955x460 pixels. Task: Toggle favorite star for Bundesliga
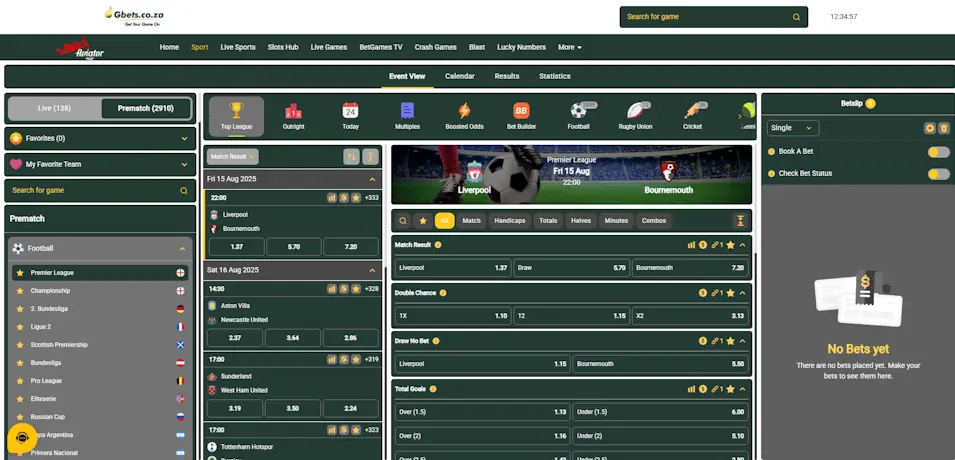coord(20,363)
